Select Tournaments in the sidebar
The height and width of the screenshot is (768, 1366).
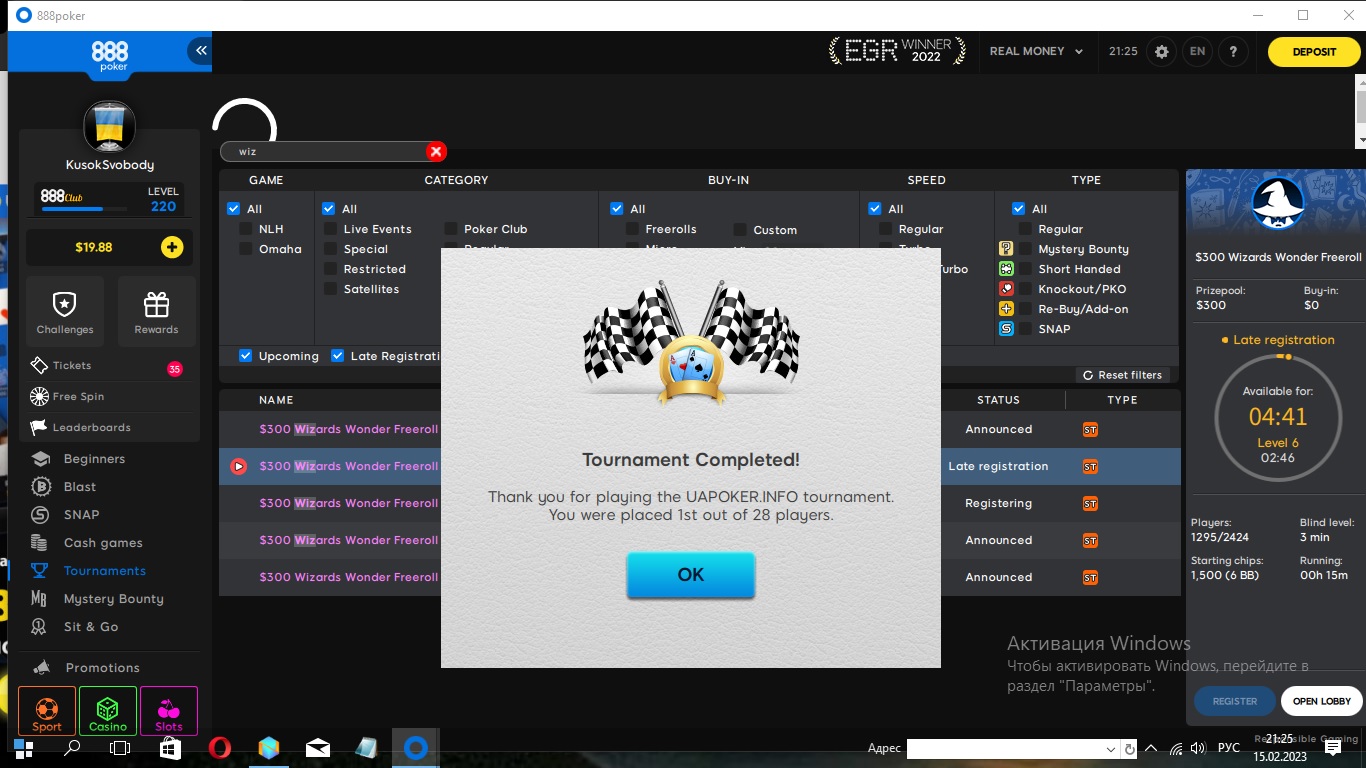tap(105, 571)
